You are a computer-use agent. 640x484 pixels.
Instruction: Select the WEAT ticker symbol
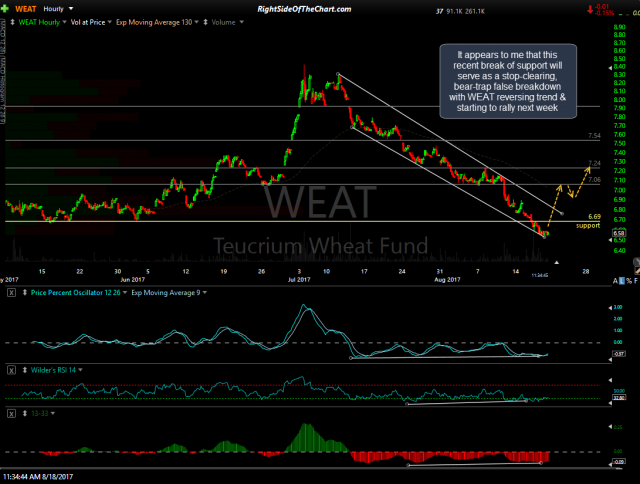[x=25, y=9]
